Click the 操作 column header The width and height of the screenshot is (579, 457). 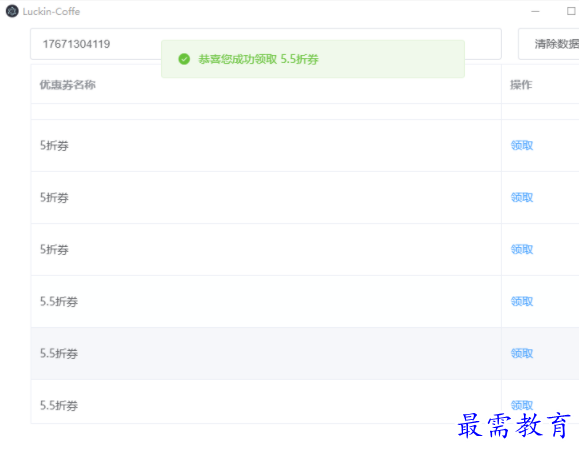point(521,85)
